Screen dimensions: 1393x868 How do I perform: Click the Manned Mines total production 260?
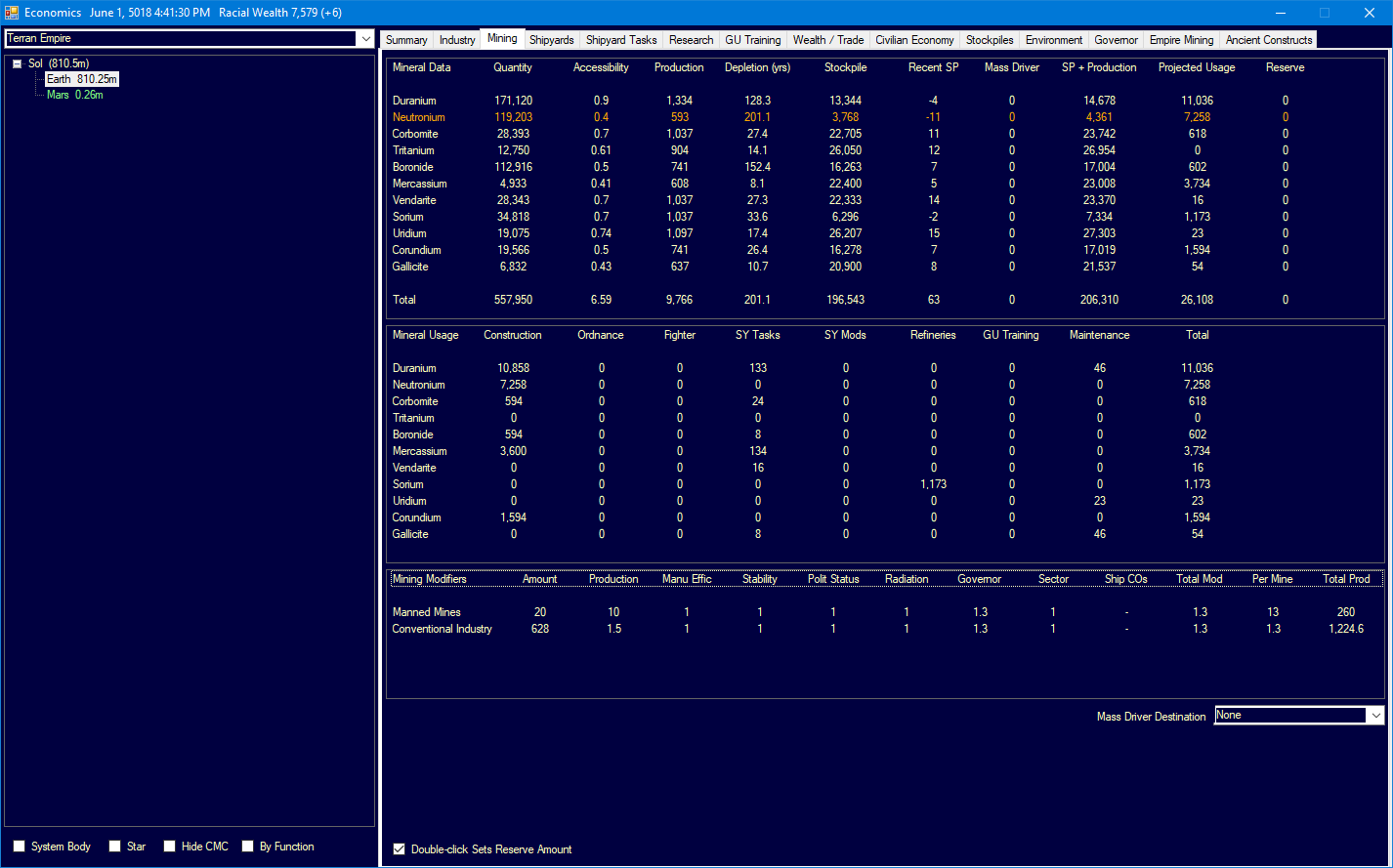tap(1346, 612)
